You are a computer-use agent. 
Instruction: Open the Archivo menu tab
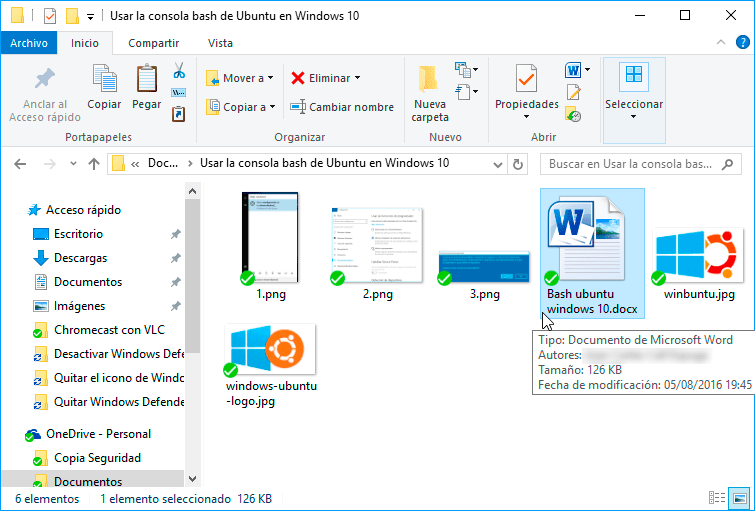pyautogui.click(x=29, y=43)
